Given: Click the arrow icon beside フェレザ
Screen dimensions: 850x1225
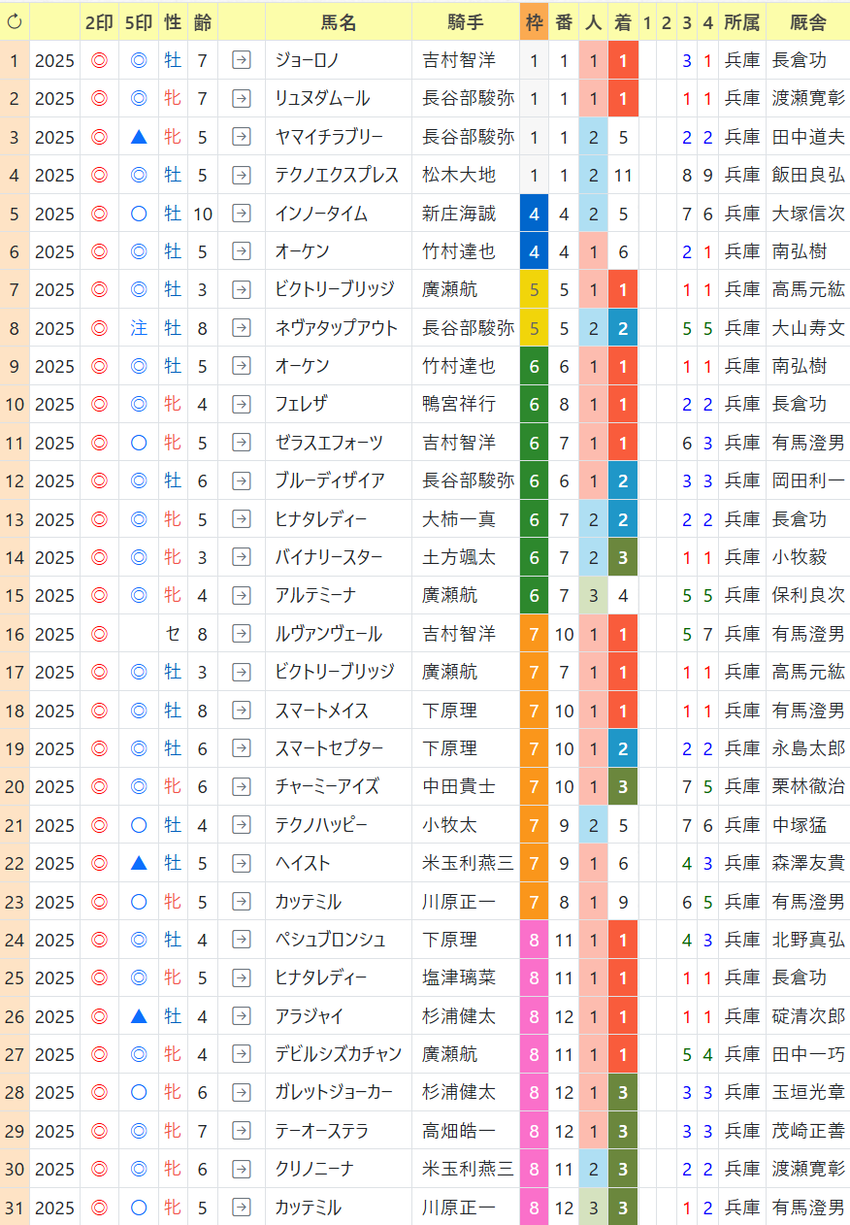Looking at the screenshot, I should (241, 404).
